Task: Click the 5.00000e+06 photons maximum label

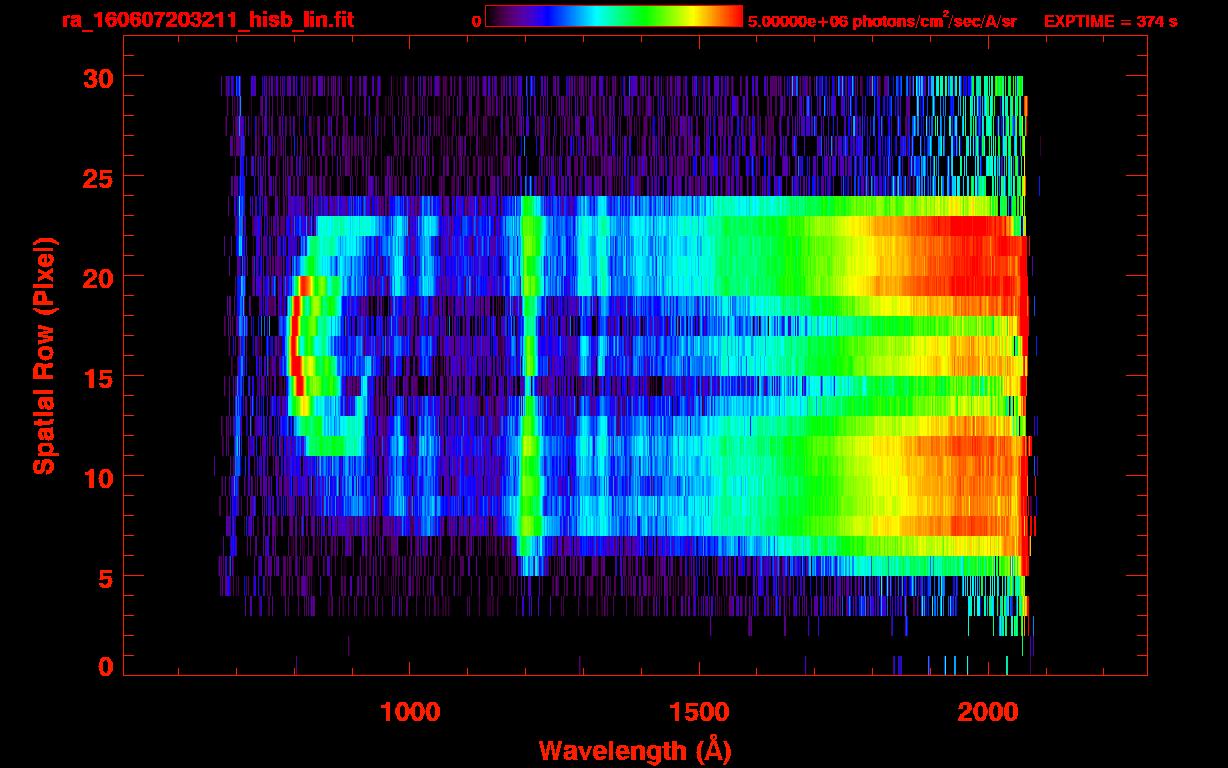Action: (x=881, y=21)
